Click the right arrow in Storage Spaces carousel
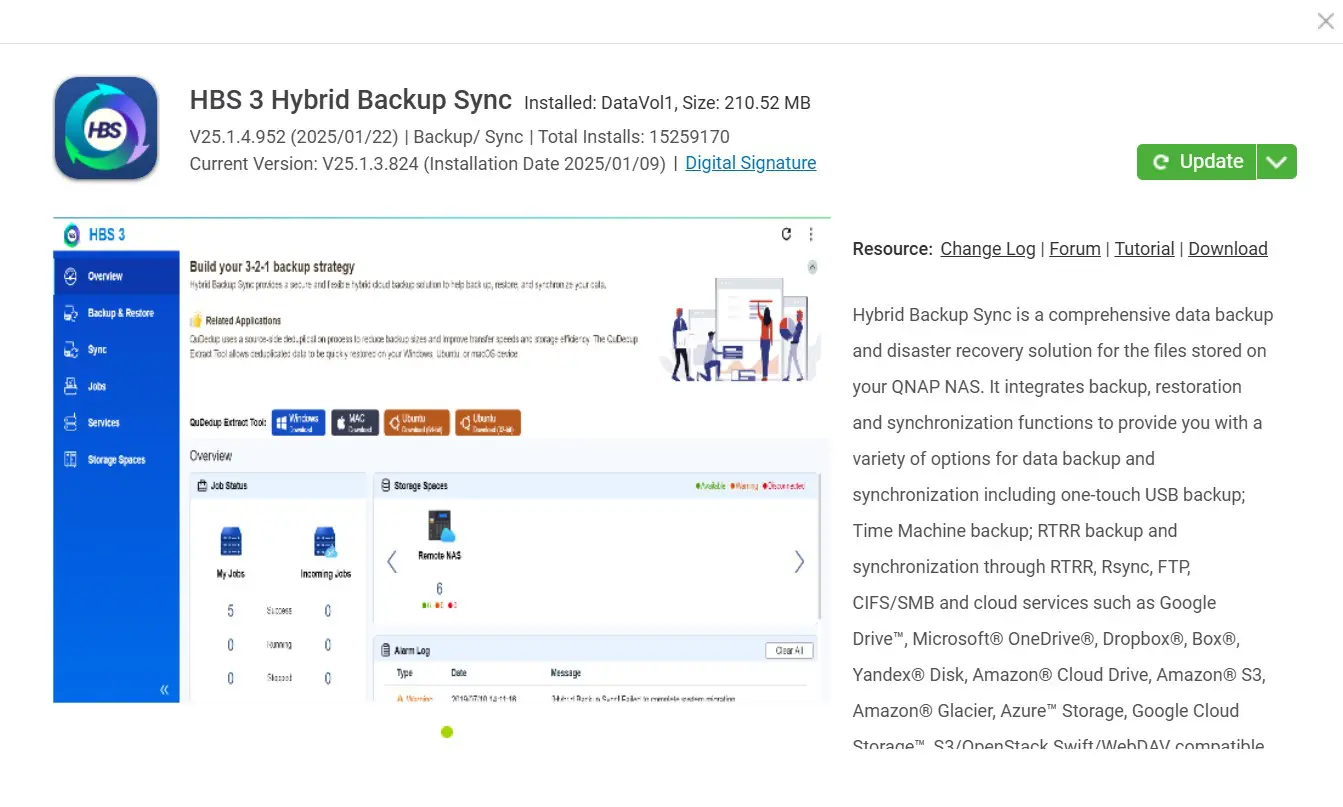 (x=799, y=561)
